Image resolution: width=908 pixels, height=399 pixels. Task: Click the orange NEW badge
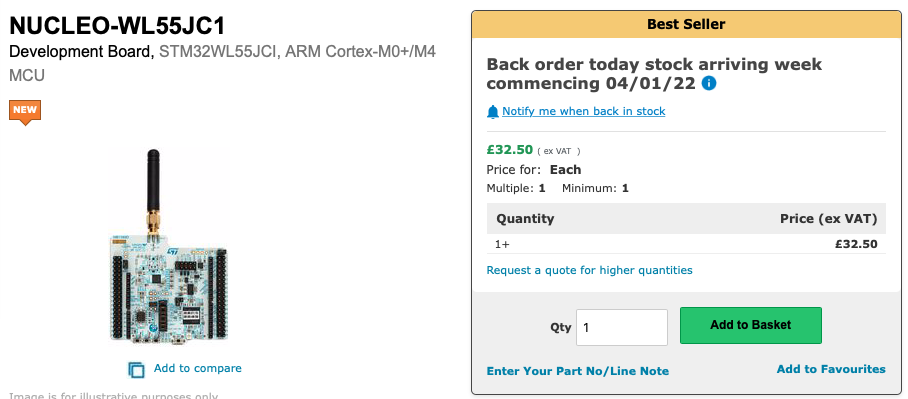[25, 112]
